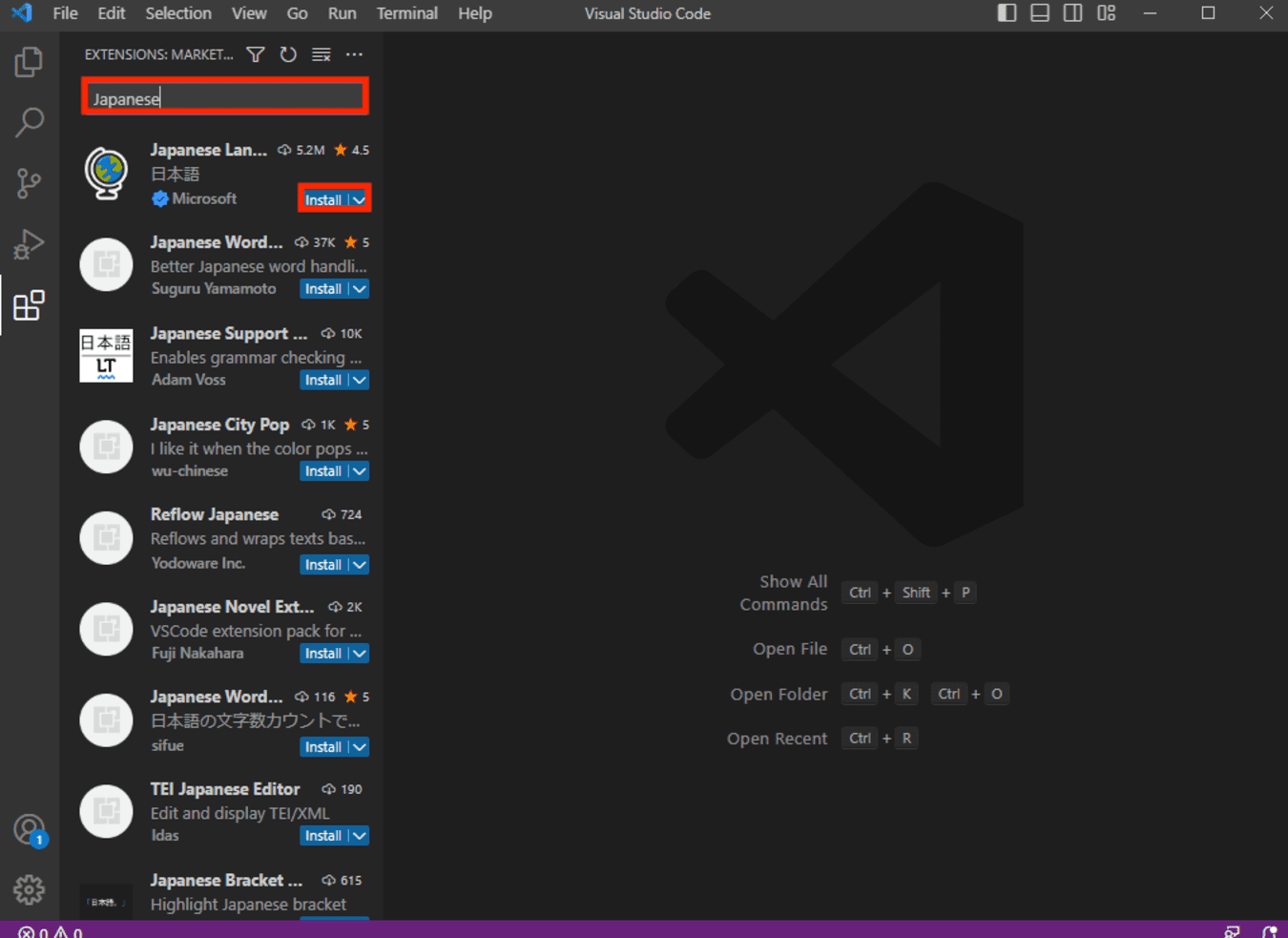The image size is (1288, 938).
Task: Open the notifications bell in status bar
Action: tap(1270, 932)
